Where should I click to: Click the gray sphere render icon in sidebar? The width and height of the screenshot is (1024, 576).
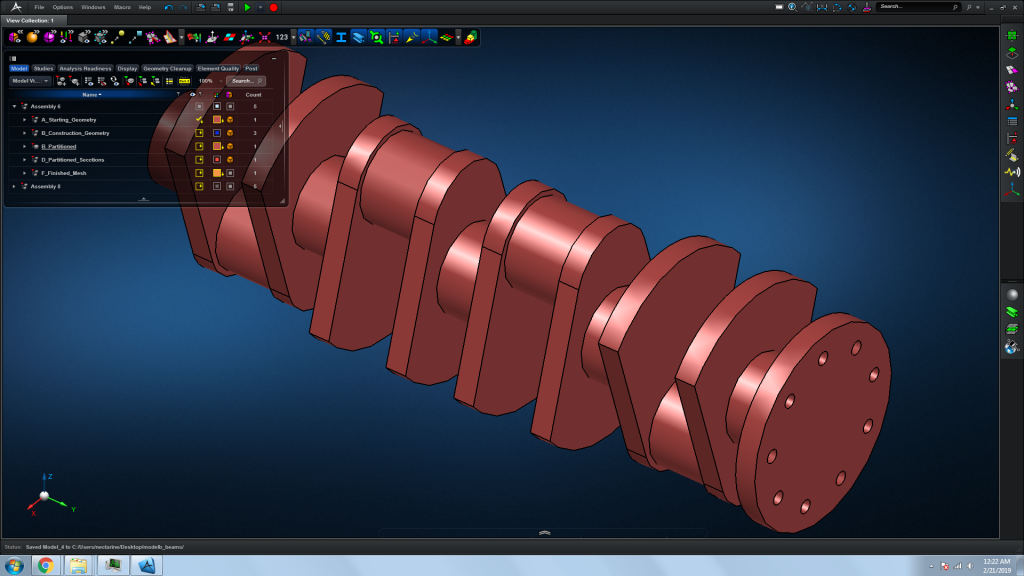tap(1012, 295)
